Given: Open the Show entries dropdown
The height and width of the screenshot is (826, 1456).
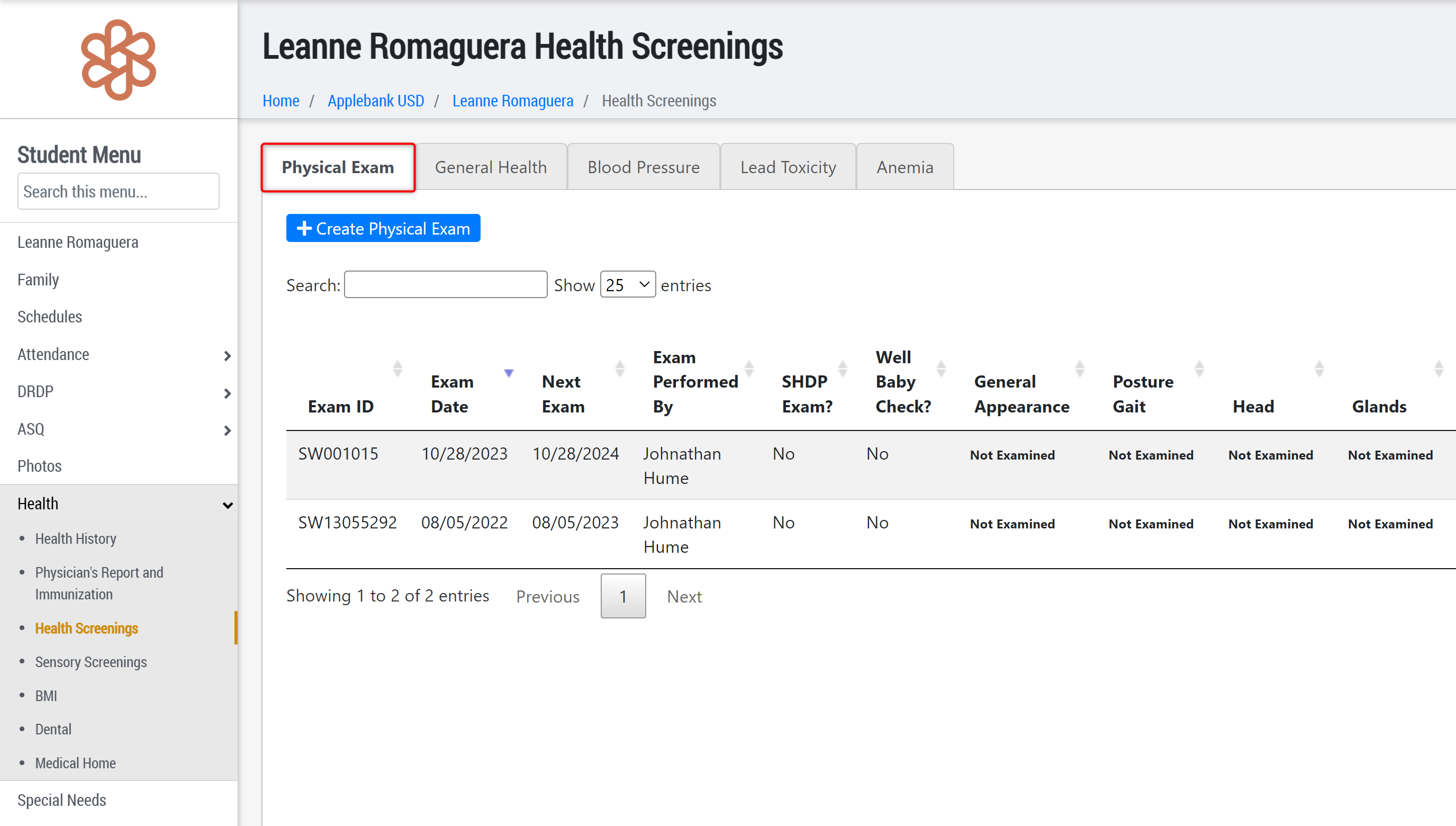Looking at the screenshot, I should coord(627,285).
